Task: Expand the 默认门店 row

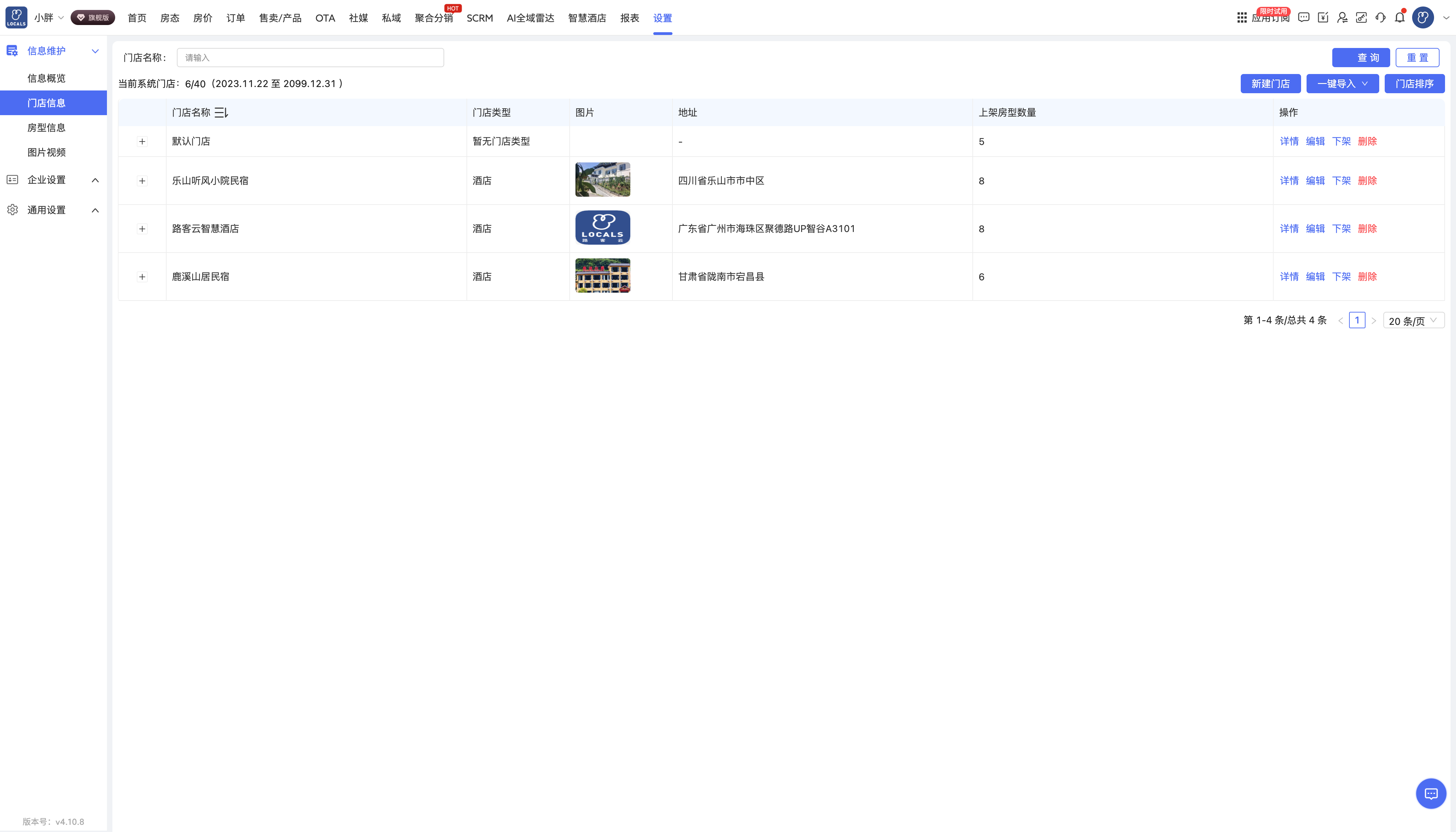Action: 142,141
